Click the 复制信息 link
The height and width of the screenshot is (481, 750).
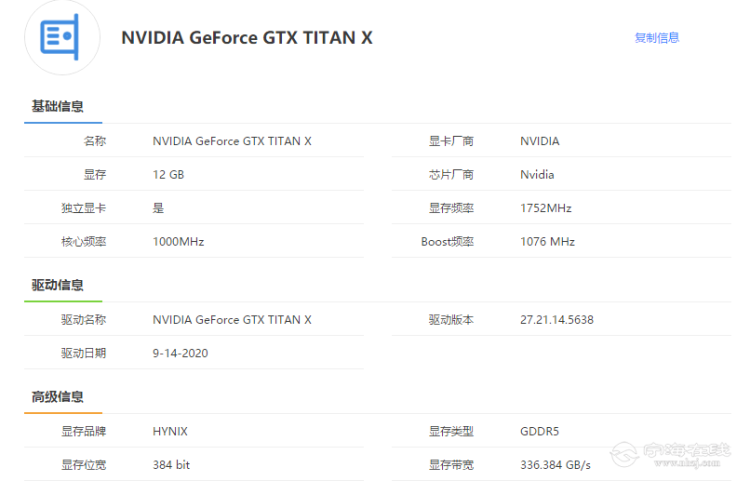pyautogui.click(x=657, y=38)
